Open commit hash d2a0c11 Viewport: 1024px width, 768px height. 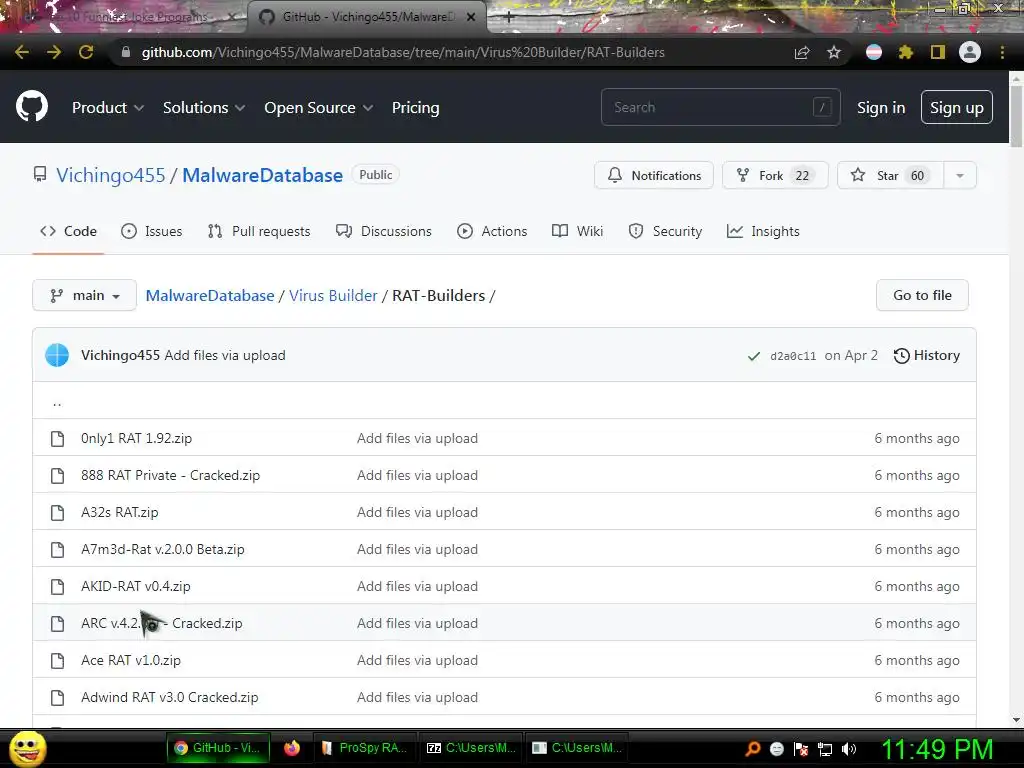click(x=793, y=356)
